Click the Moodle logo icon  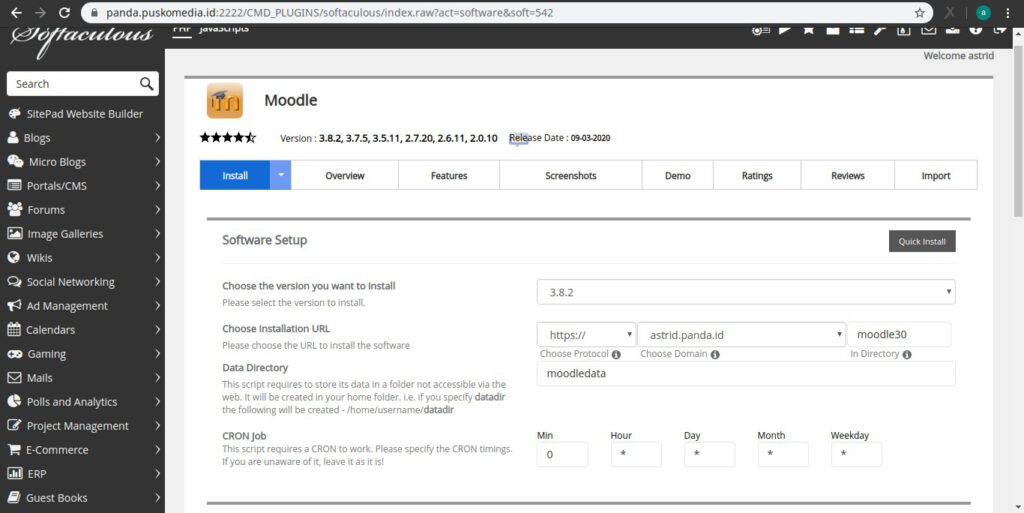pos(225,101)
